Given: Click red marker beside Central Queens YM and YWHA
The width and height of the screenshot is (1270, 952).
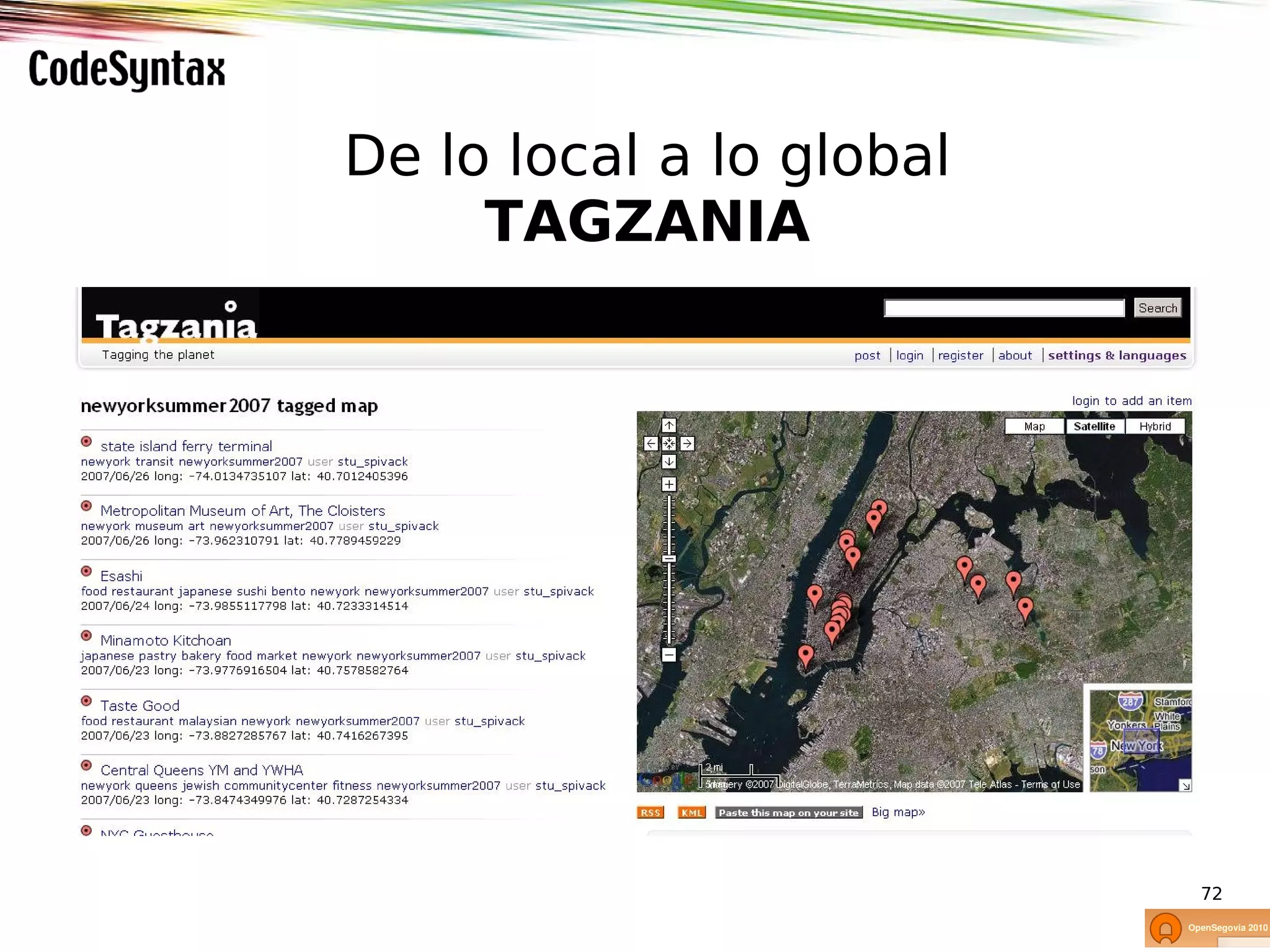Looking at the screenshot, I should 87,765.
